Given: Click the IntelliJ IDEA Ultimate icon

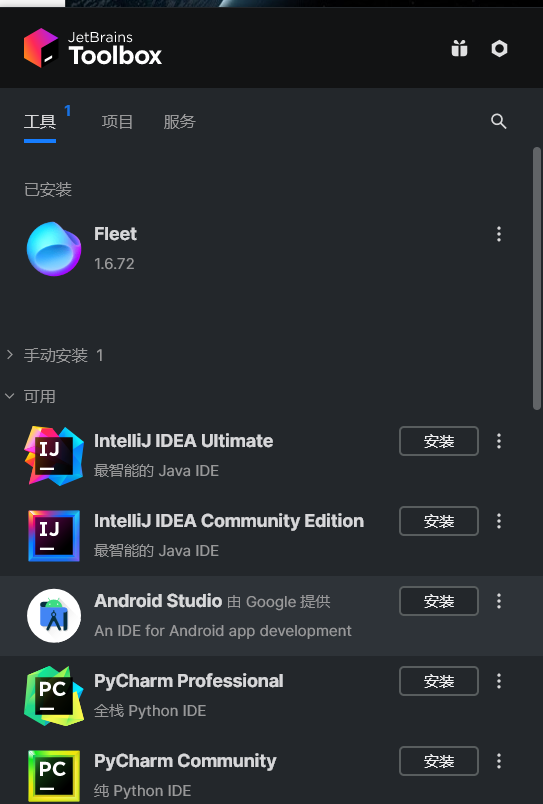Looking at the screenshot, I should click(54, 455).
